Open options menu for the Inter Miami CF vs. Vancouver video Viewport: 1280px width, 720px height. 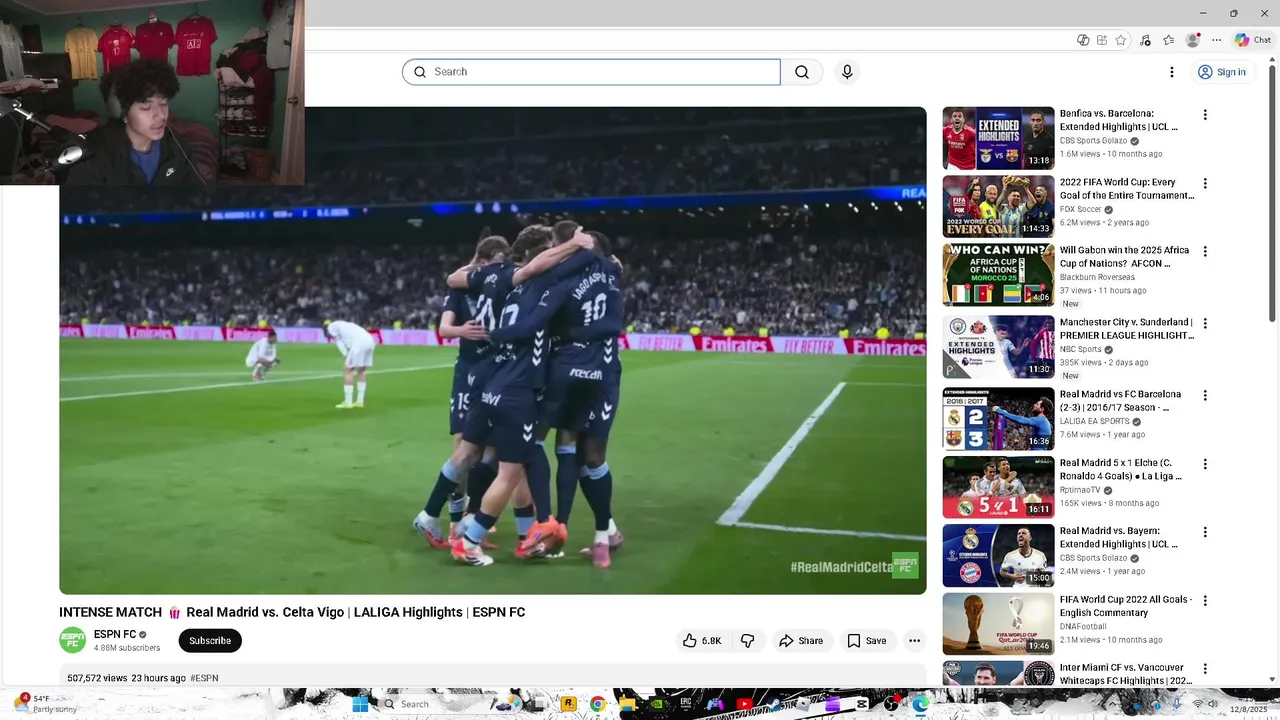pos(1205,669)
